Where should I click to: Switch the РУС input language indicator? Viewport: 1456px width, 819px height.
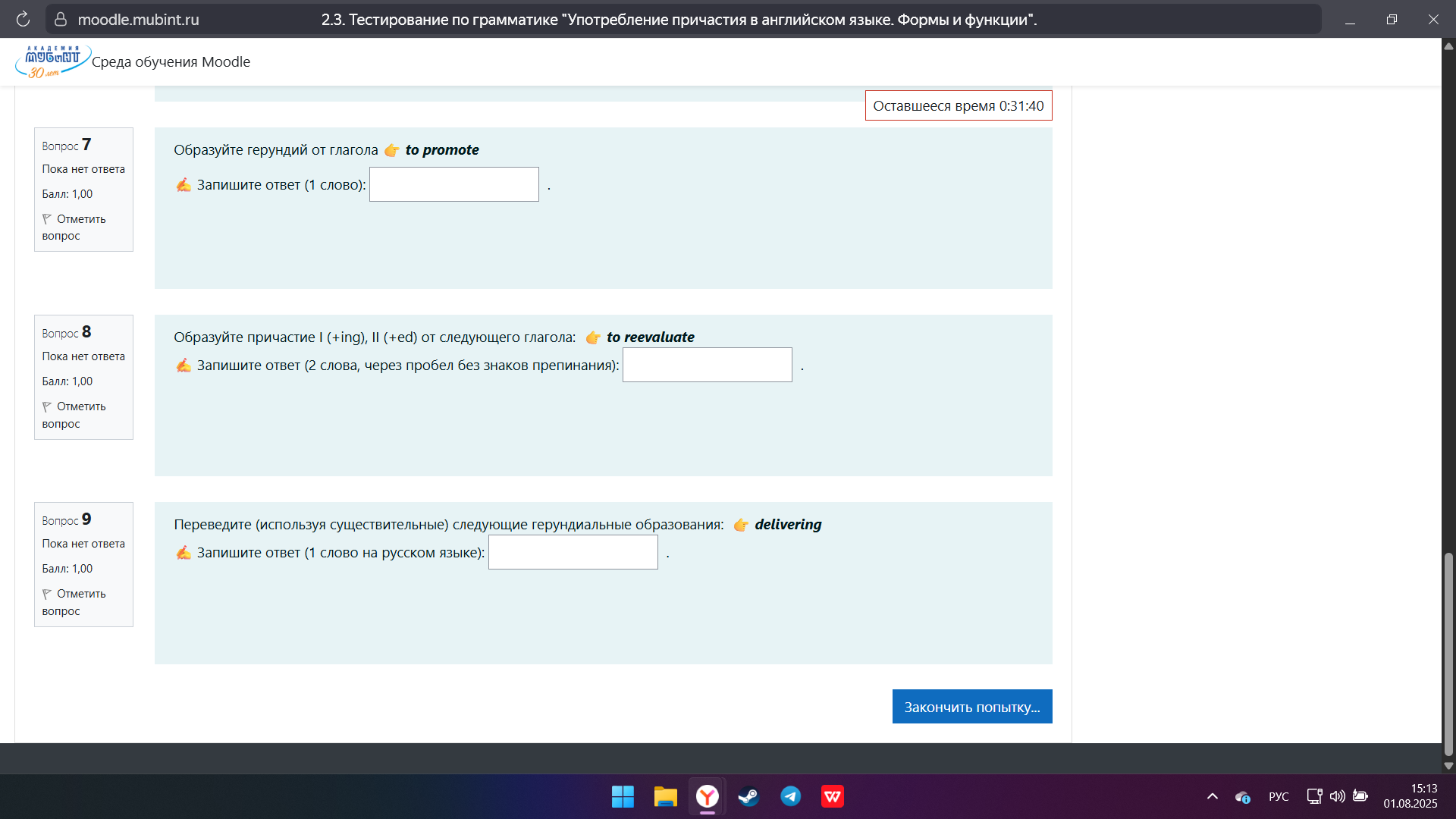tap(1279, 796)
